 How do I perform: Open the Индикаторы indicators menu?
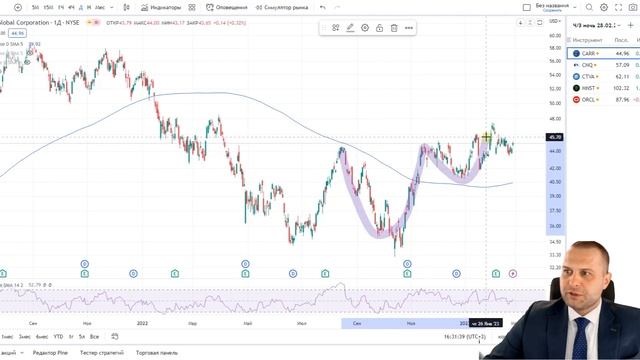160,7
